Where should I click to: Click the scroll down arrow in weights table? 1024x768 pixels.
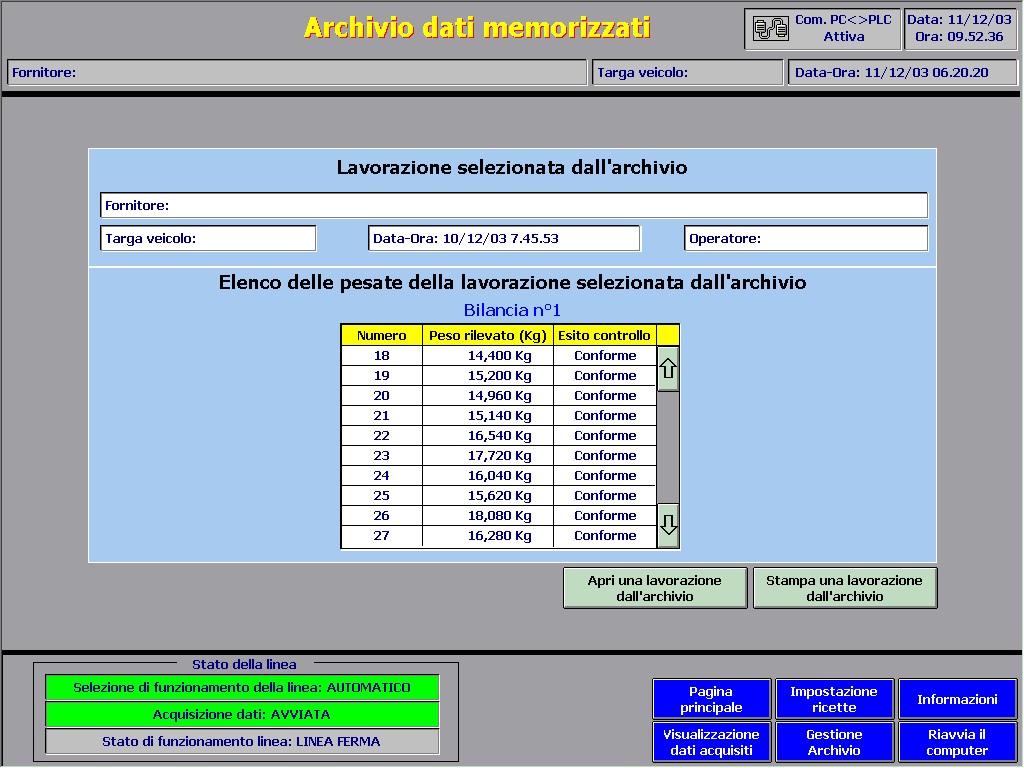tap(667, 524)
